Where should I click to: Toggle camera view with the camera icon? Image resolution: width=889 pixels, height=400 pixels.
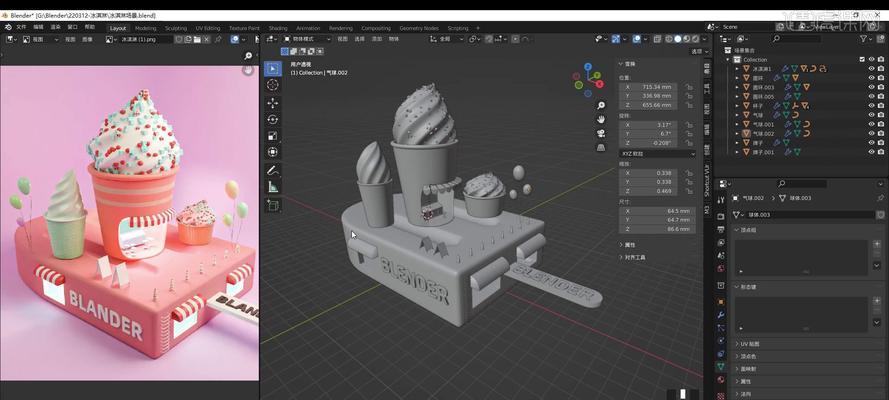coord(602,134)
